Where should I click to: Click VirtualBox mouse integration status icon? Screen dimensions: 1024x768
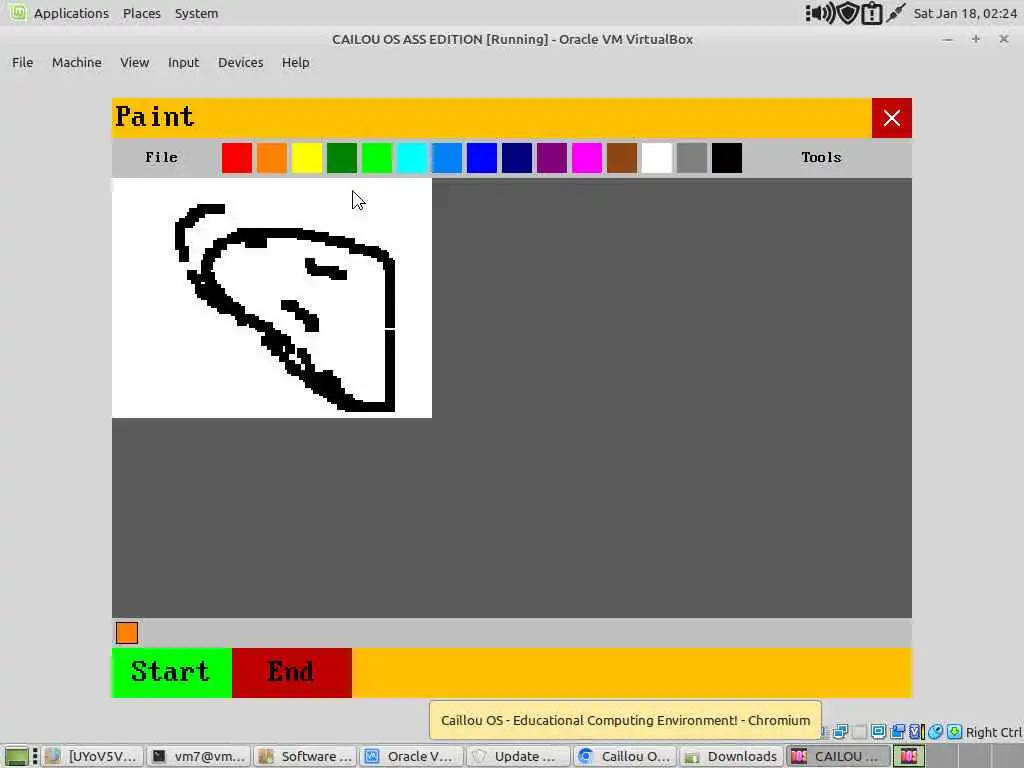pyautogui.click(x=935, y=731)
